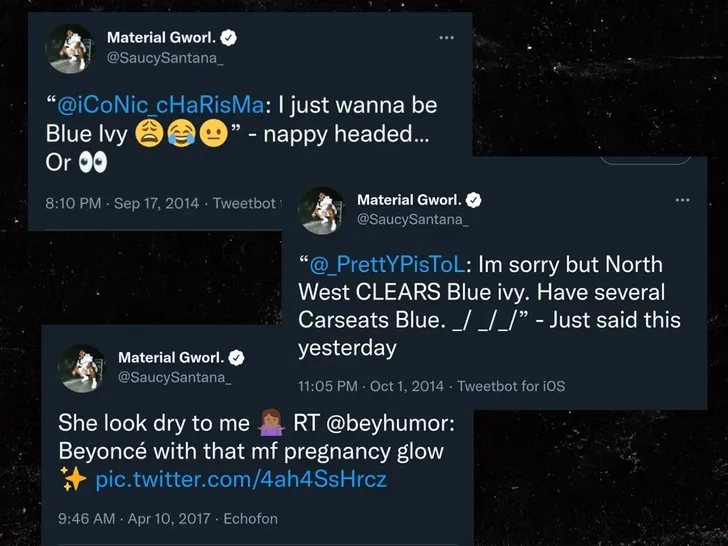Click the 11:05 PM · Oct 1, 2014 timestamp
This screenshot has height=546, width=728.
click(x=372, y=386)
